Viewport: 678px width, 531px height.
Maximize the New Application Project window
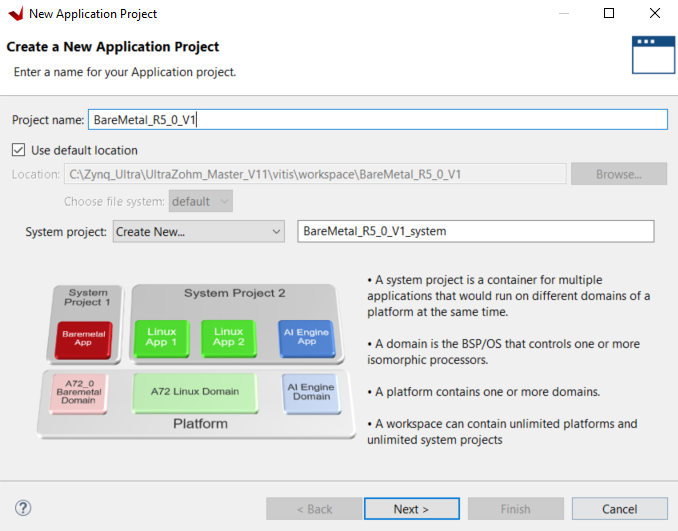pyautogui.click(x=609, y=14)
